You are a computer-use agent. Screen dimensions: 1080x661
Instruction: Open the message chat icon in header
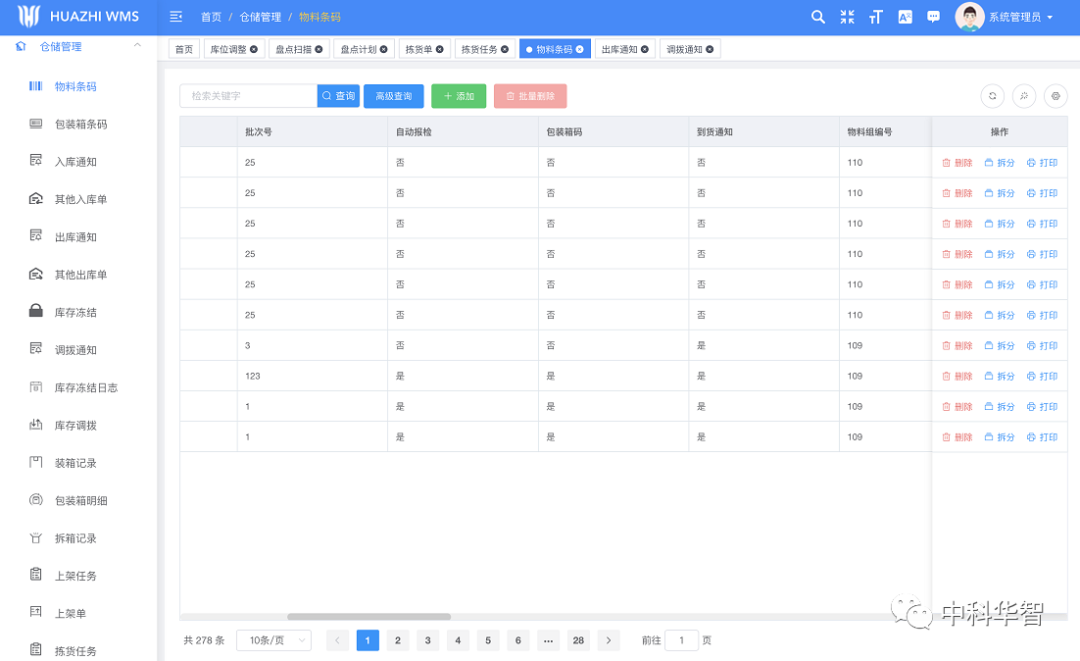point(934,17)
